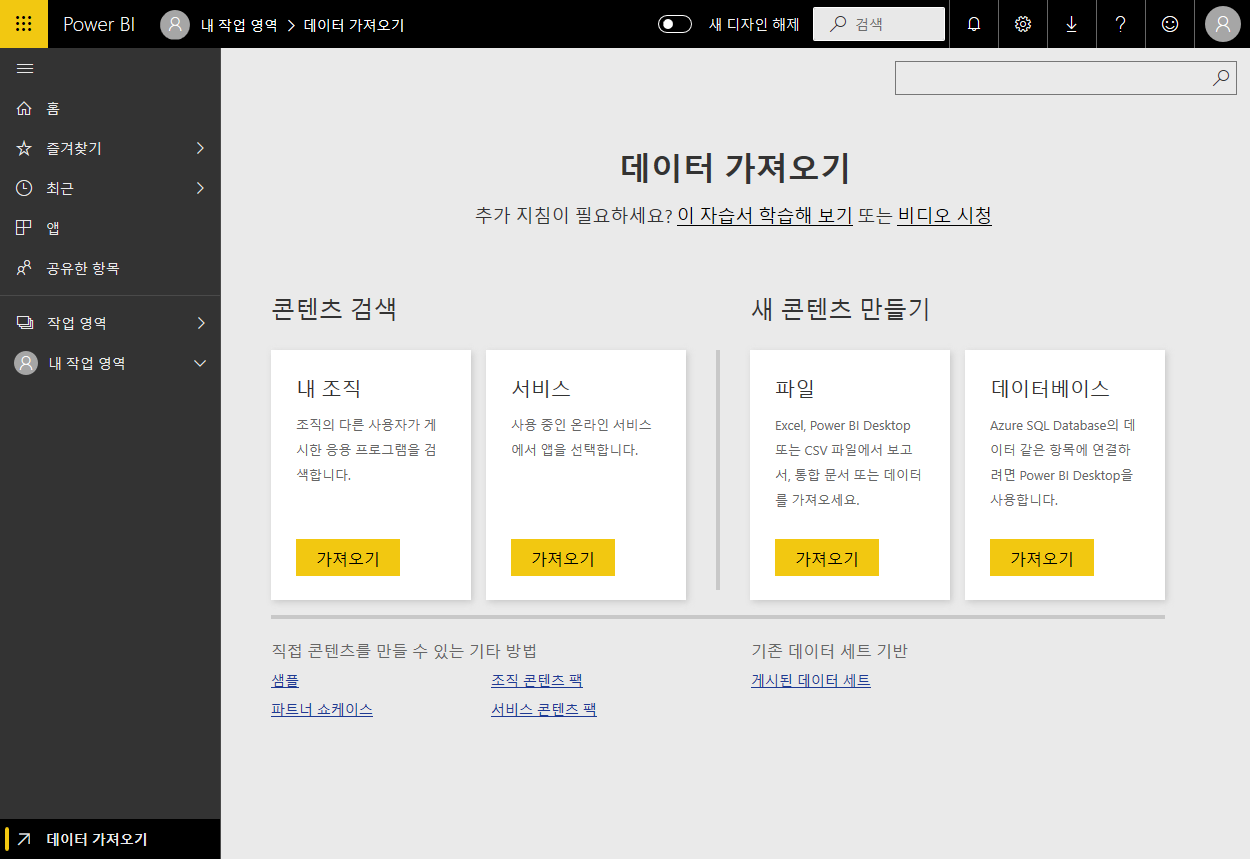Open help question mark icon
The width and height of the screenshot is (1250, 859).
tap(1121, 24)
